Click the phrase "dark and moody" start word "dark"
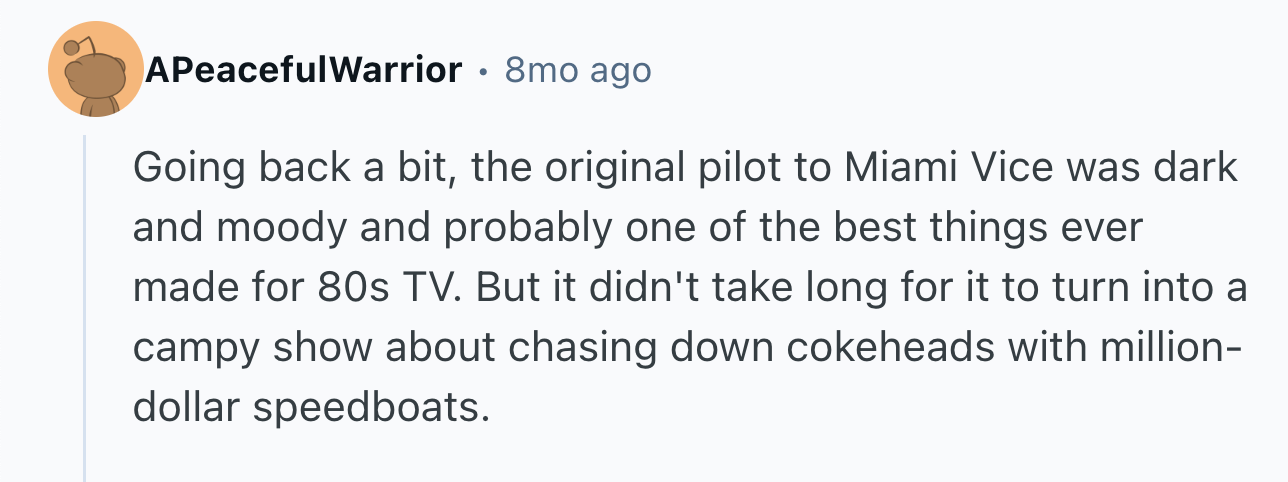This screenshot has width=1288, height=482. (1199, 169)
